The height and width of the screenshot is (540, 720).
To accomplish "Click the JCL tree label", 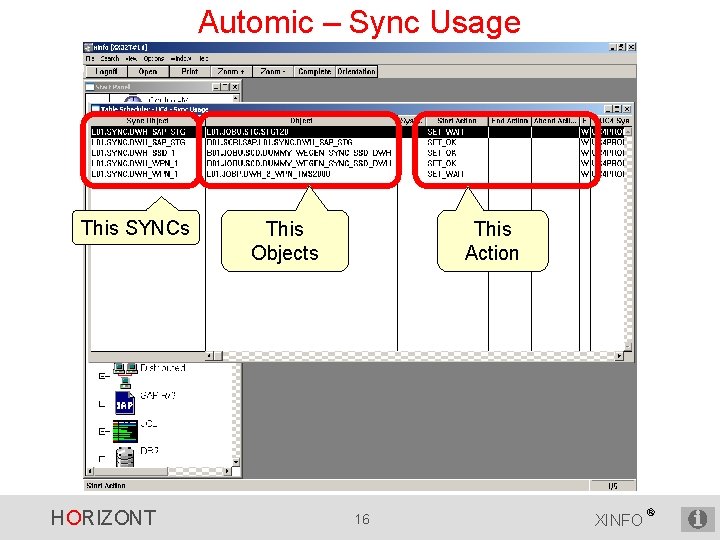I will (x=149, y=423).
